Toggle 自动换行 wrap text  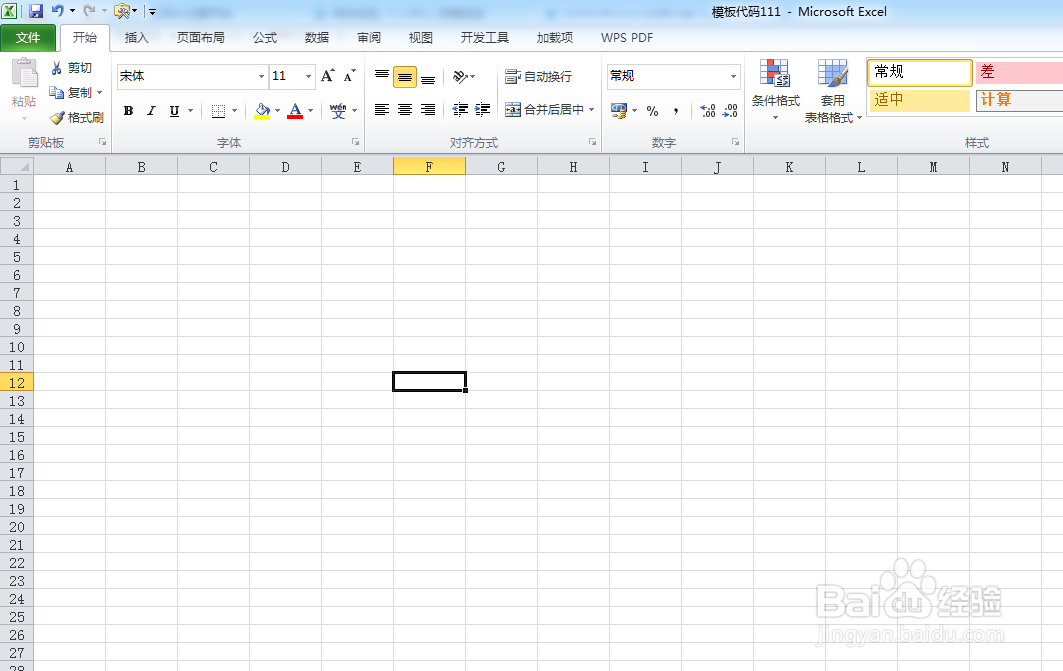pyautogui.click(x=538, y=77)
